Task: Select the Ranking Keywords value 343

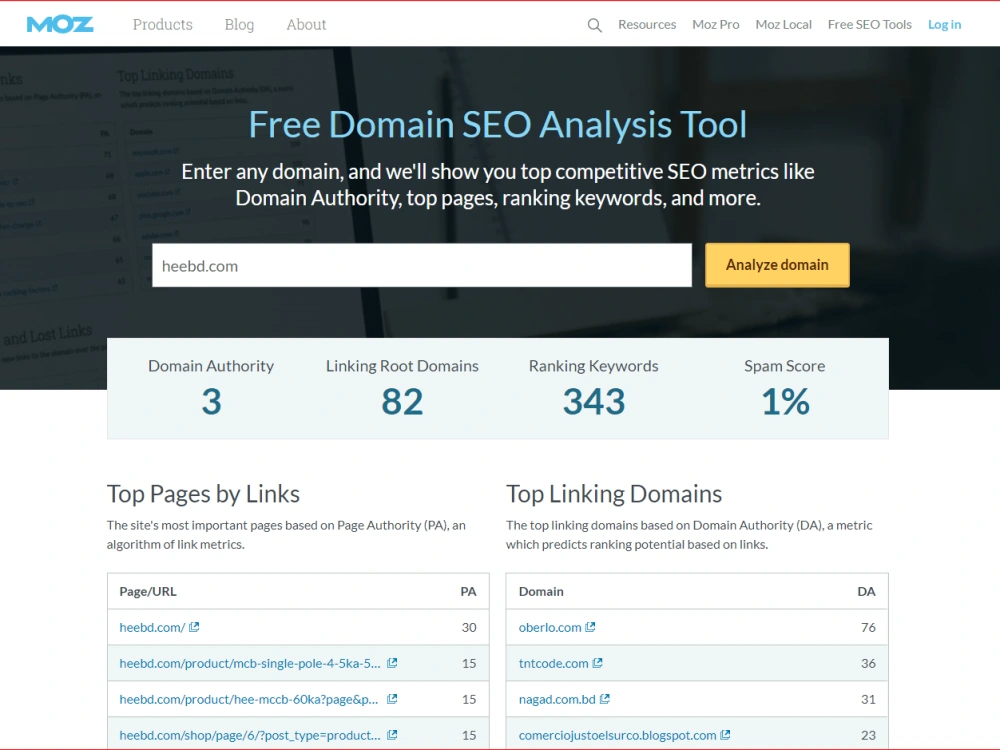Action: 594,402
